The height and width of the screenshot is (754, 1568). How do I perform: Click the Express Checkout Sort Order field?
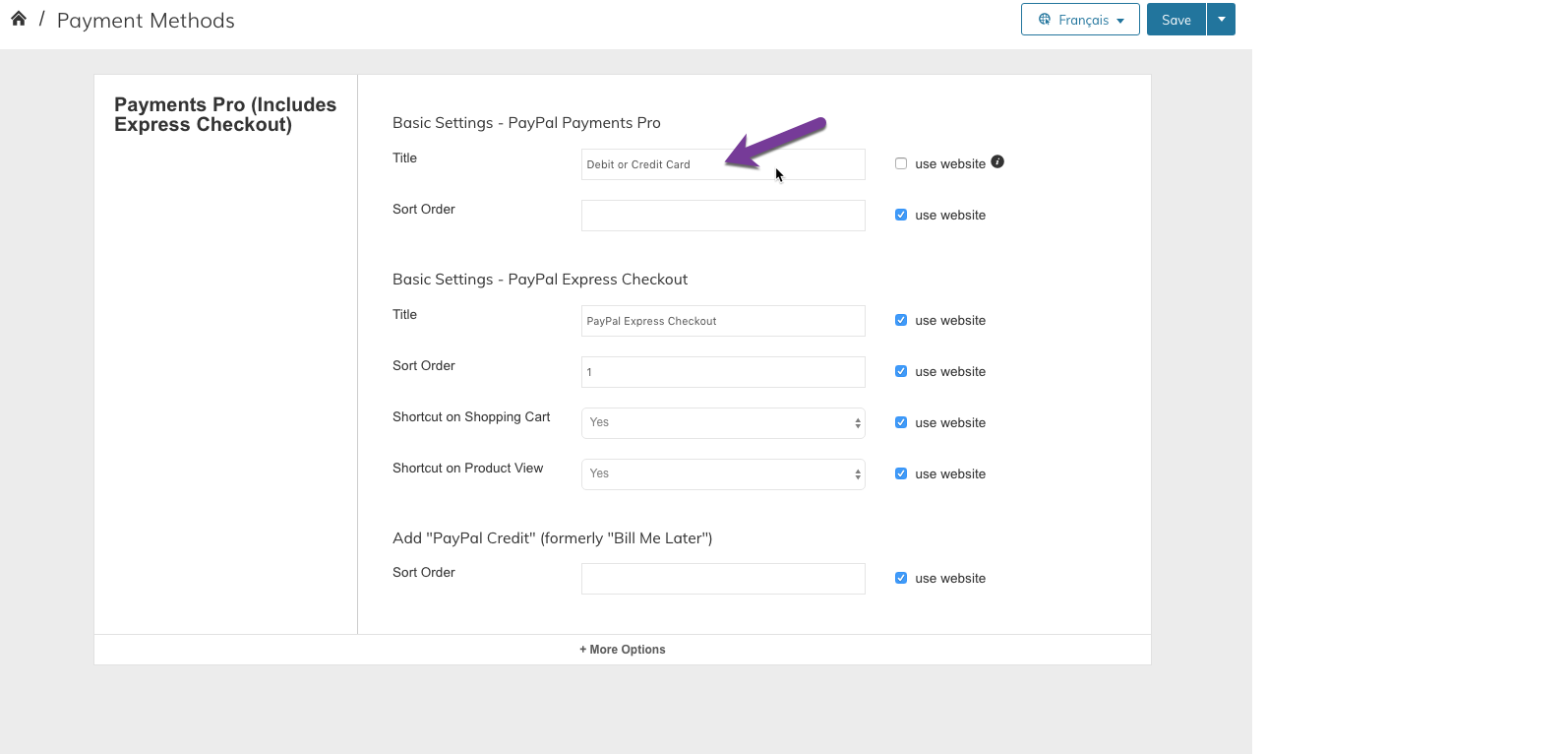(x=723, y=372)
